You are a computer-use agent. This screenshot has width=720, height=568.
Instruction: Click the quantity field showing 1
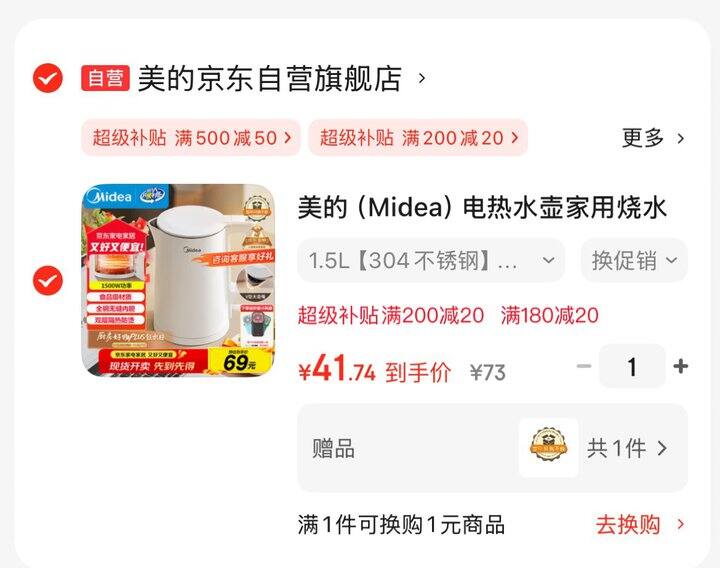tap(632, 366)
